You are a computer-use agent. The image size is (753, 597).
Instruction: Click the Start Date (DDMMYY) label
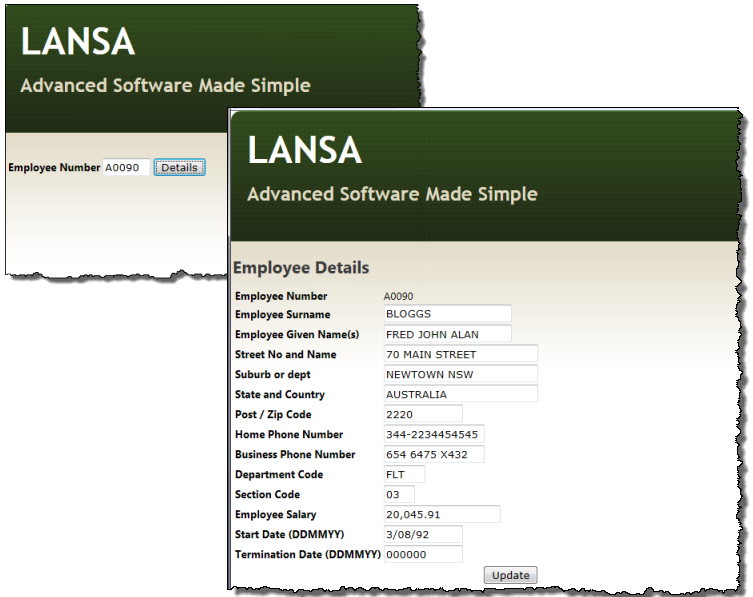[289, 535]
